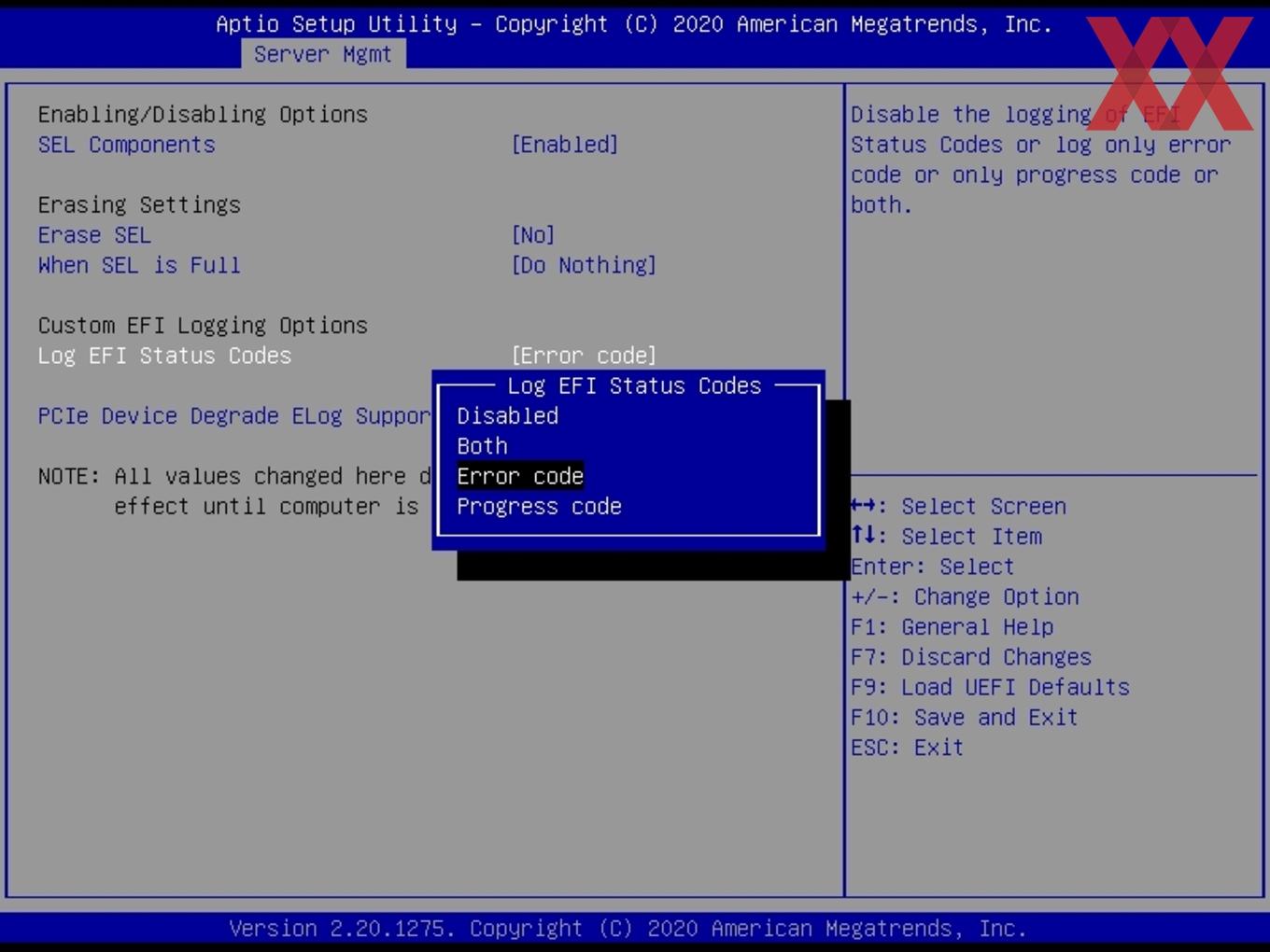Click the F7: Discard Changes hint
The image size is (1270, 952).
pos(971,657)
